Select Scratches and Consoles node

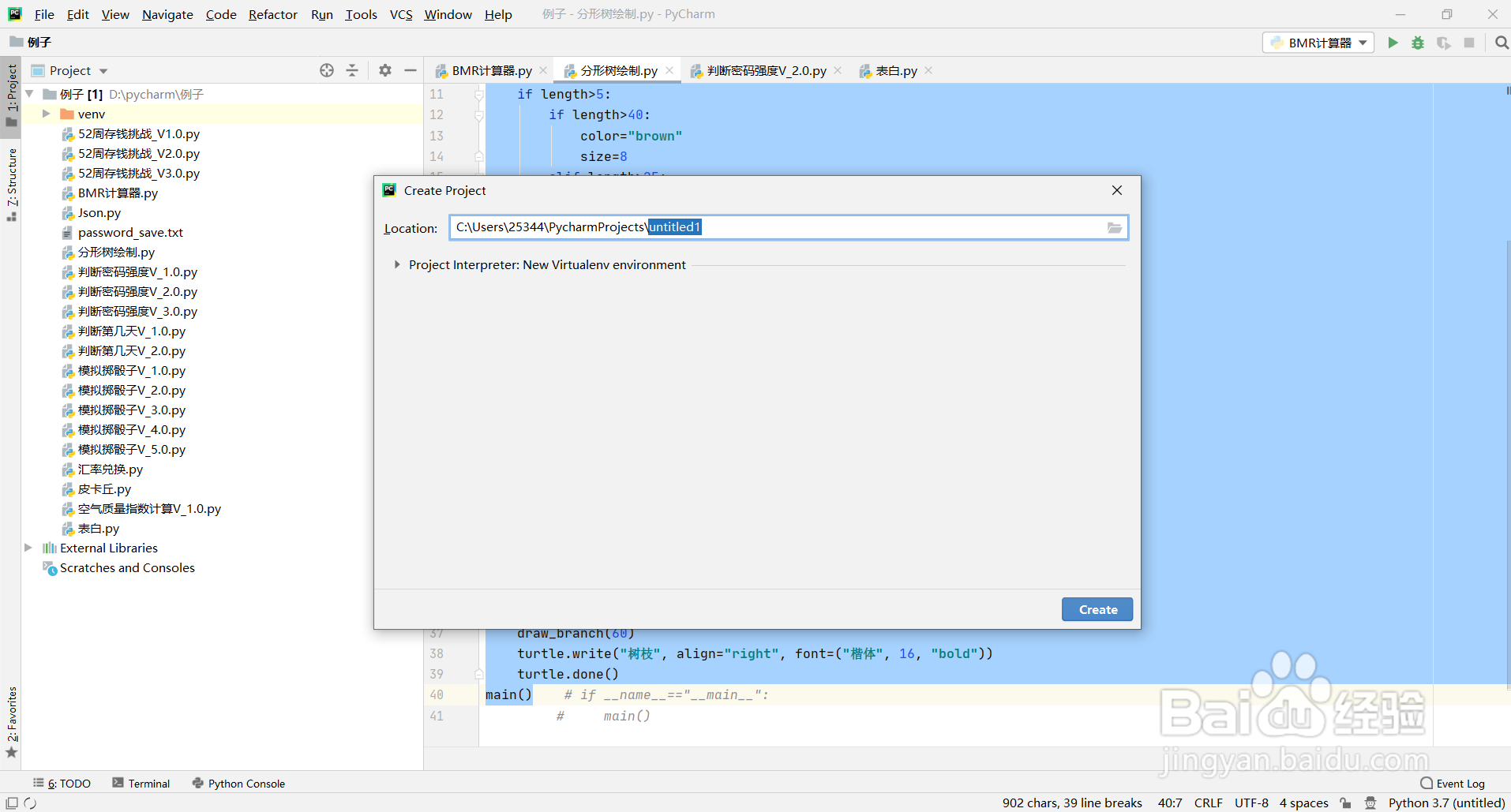[x=126, y=568]
